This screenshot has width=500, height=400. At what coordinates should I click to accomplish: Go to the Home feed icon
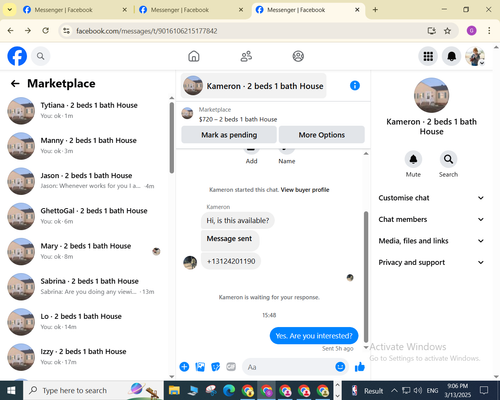(194, 56)
